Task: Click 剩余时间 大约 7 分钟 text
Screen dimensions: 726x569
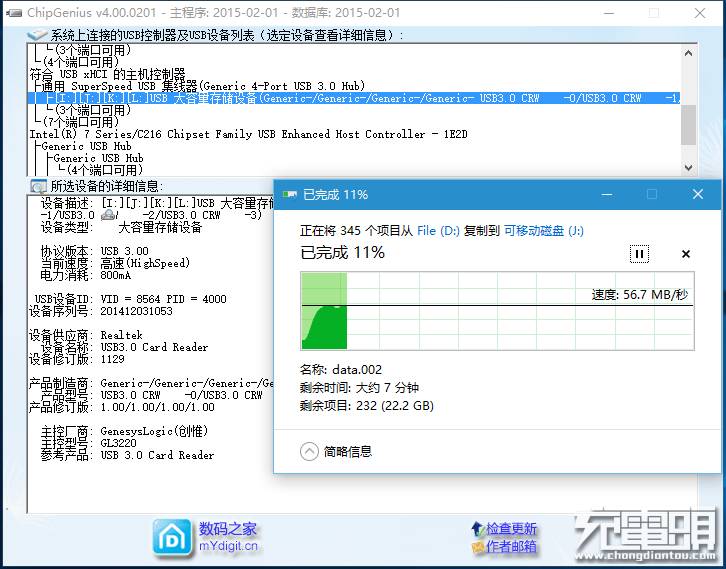Action: coord(359,388)
